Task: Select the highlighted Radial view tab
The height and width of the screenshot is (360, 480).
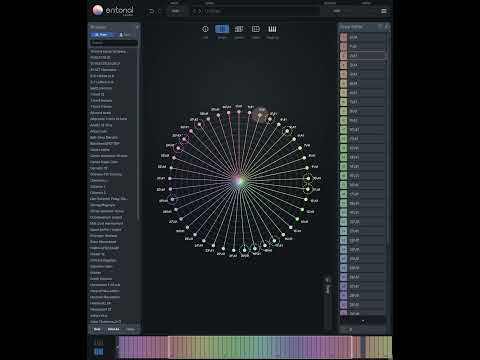Action: coord(222,29)
